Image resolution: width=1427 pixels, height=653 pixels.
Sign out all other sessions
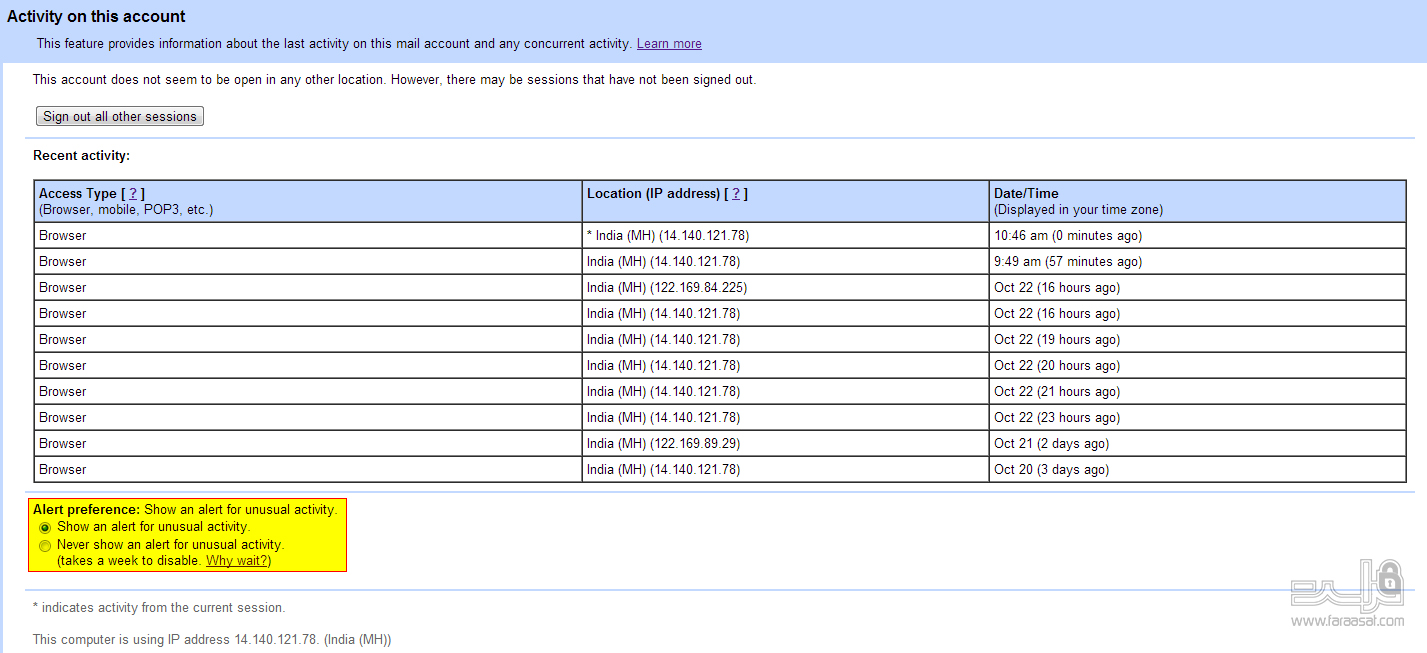[120, 116]
